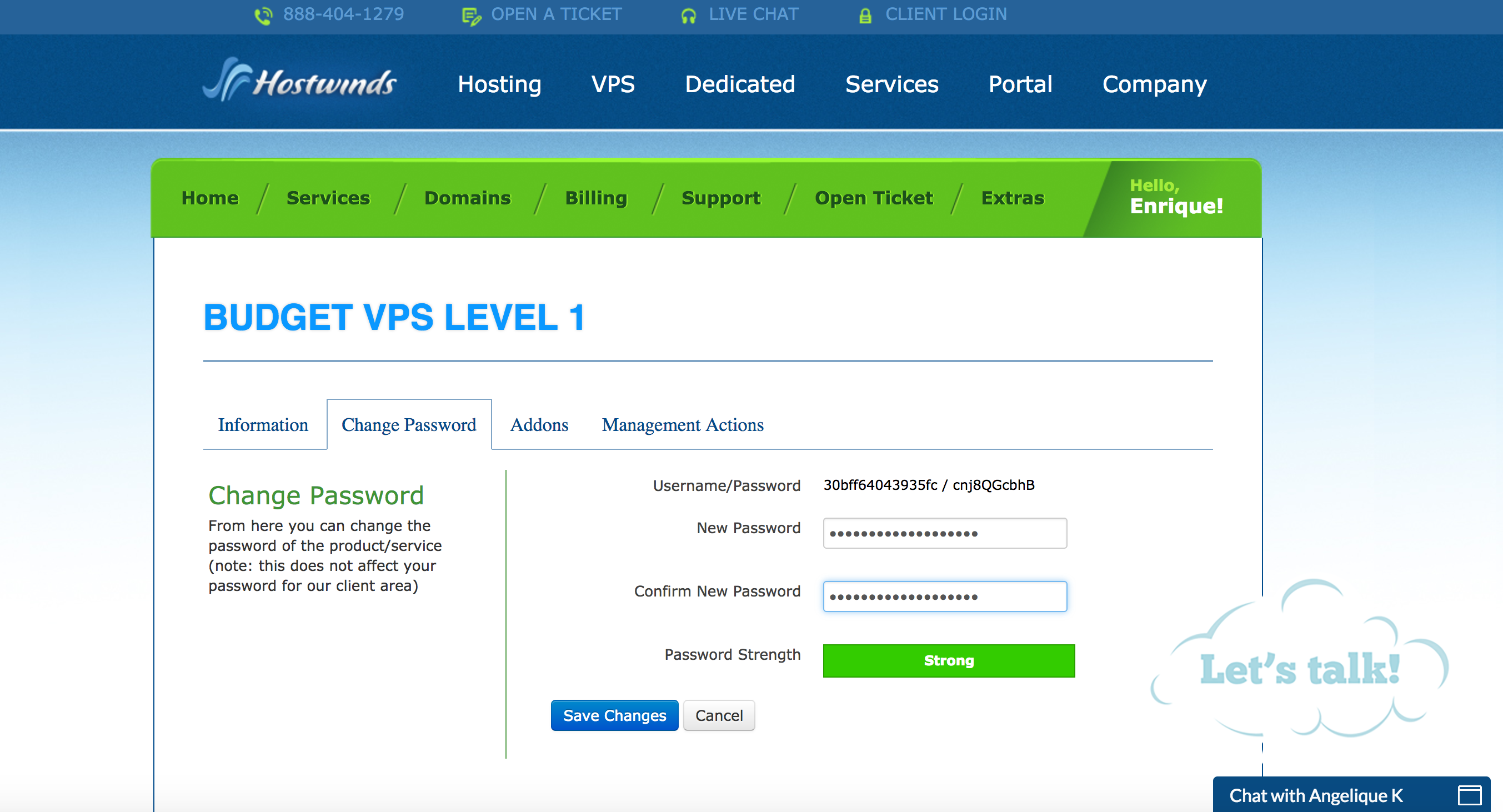Open Extras in the green bar
Viewport: 1503px width, 812px height.
pos(1013,198)
